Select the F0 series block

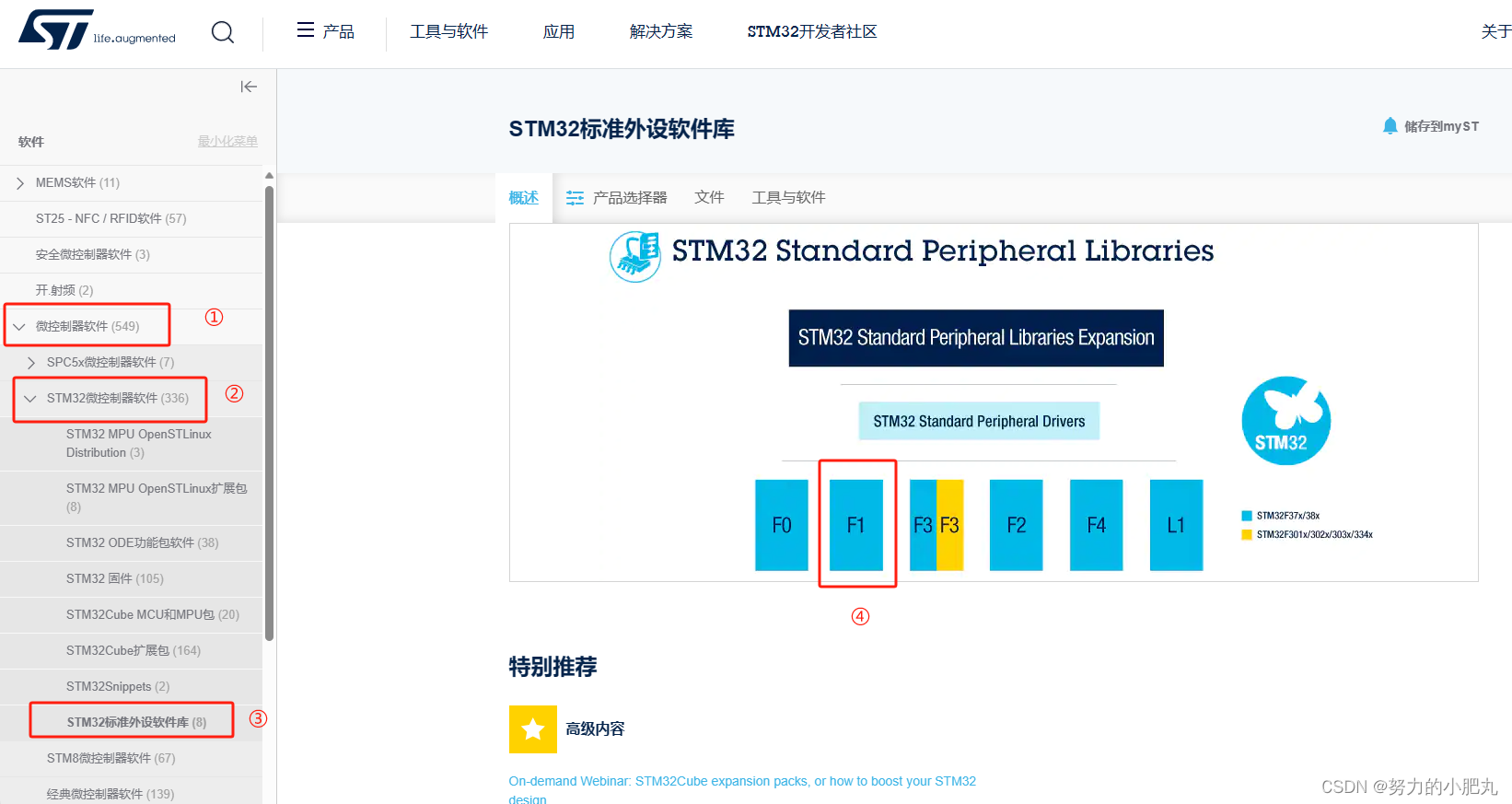coord(782,525)
